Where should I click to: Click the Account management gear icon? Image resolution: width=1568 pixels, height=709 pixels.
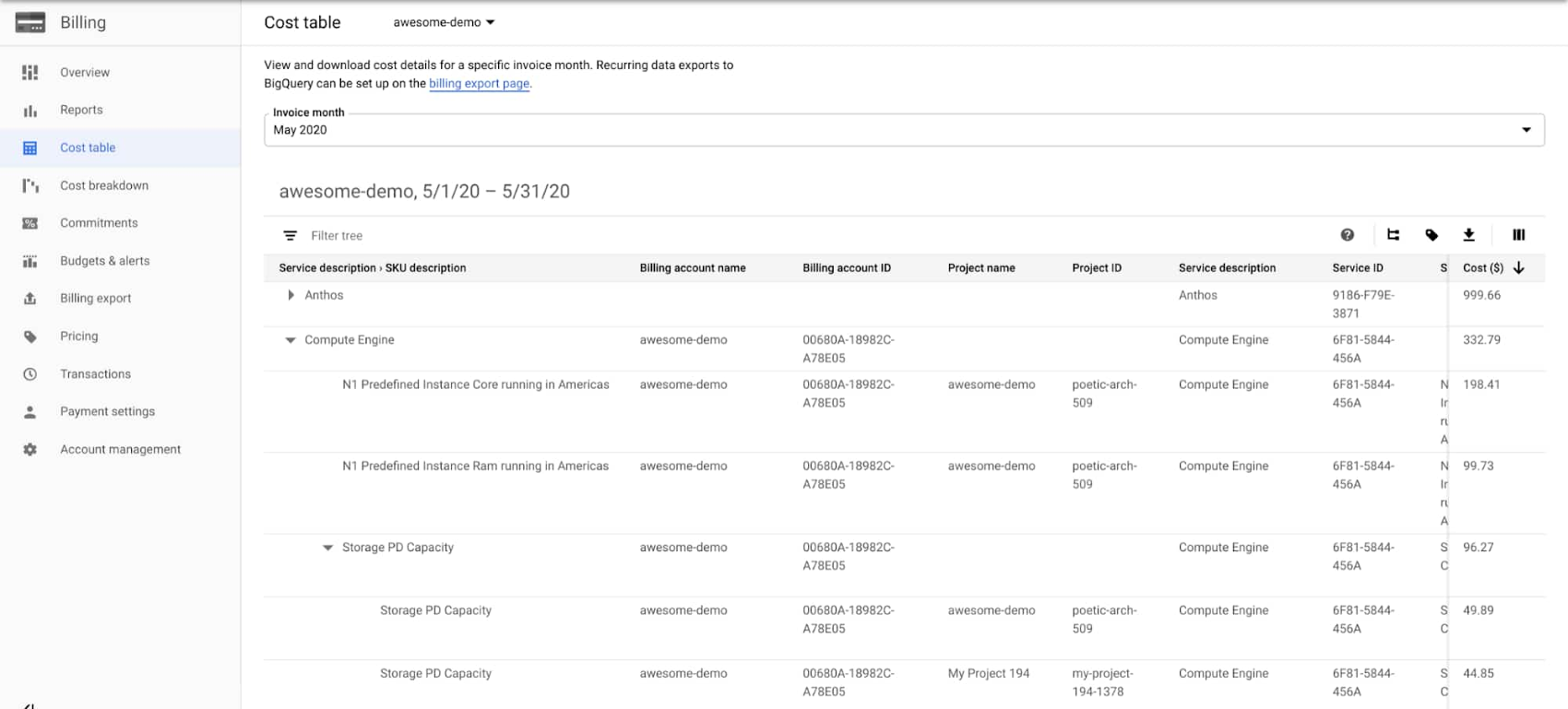[x=30, y=450]
